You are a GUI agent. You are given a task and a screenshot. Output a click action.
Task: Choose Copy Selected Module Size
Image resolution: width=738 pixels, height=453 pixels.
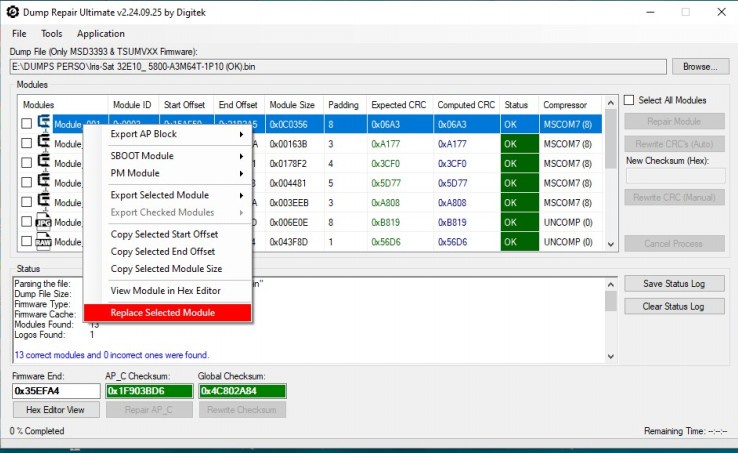pyautogui.click(x=168, y=268)
